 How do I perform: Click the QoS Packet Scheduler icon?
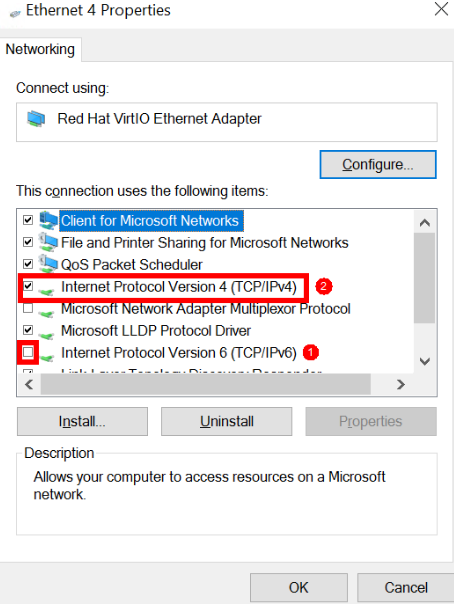pyautogui.click(x=49, y=264)
